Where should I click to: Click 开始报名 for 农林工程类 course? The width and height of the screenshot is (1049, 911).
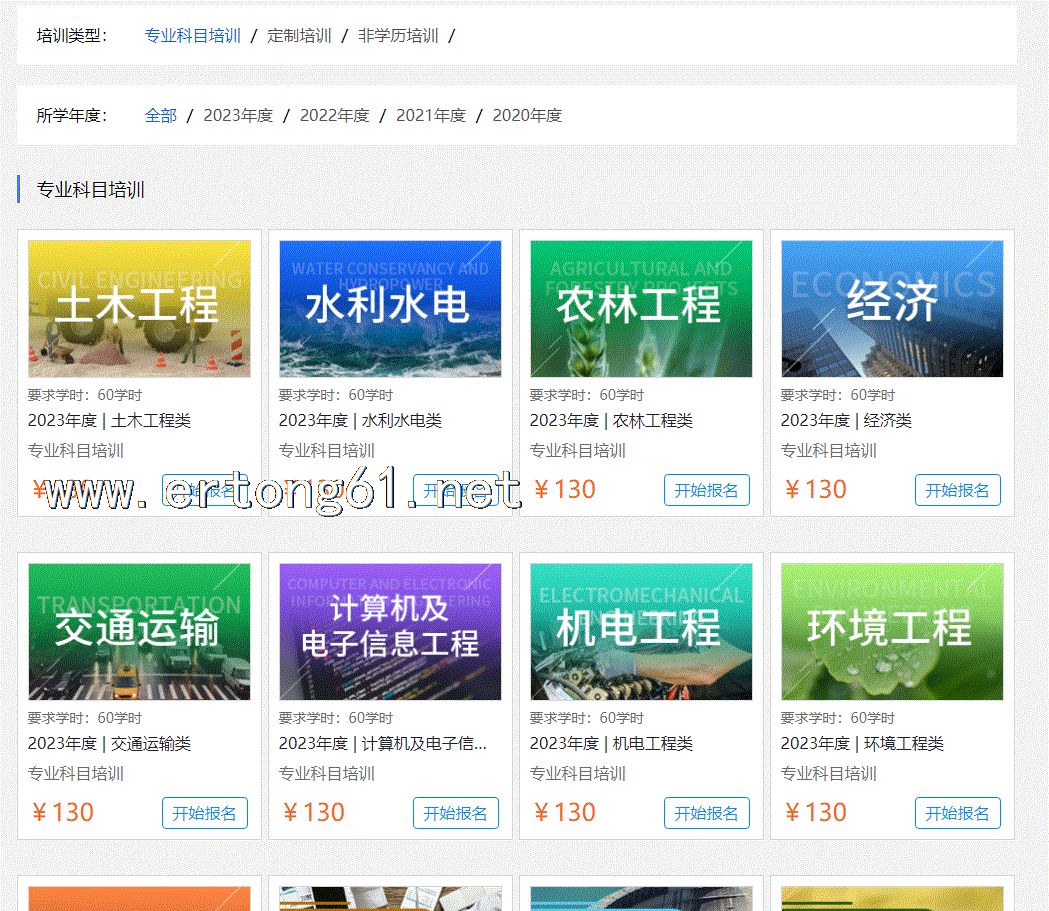click(706, 490)
